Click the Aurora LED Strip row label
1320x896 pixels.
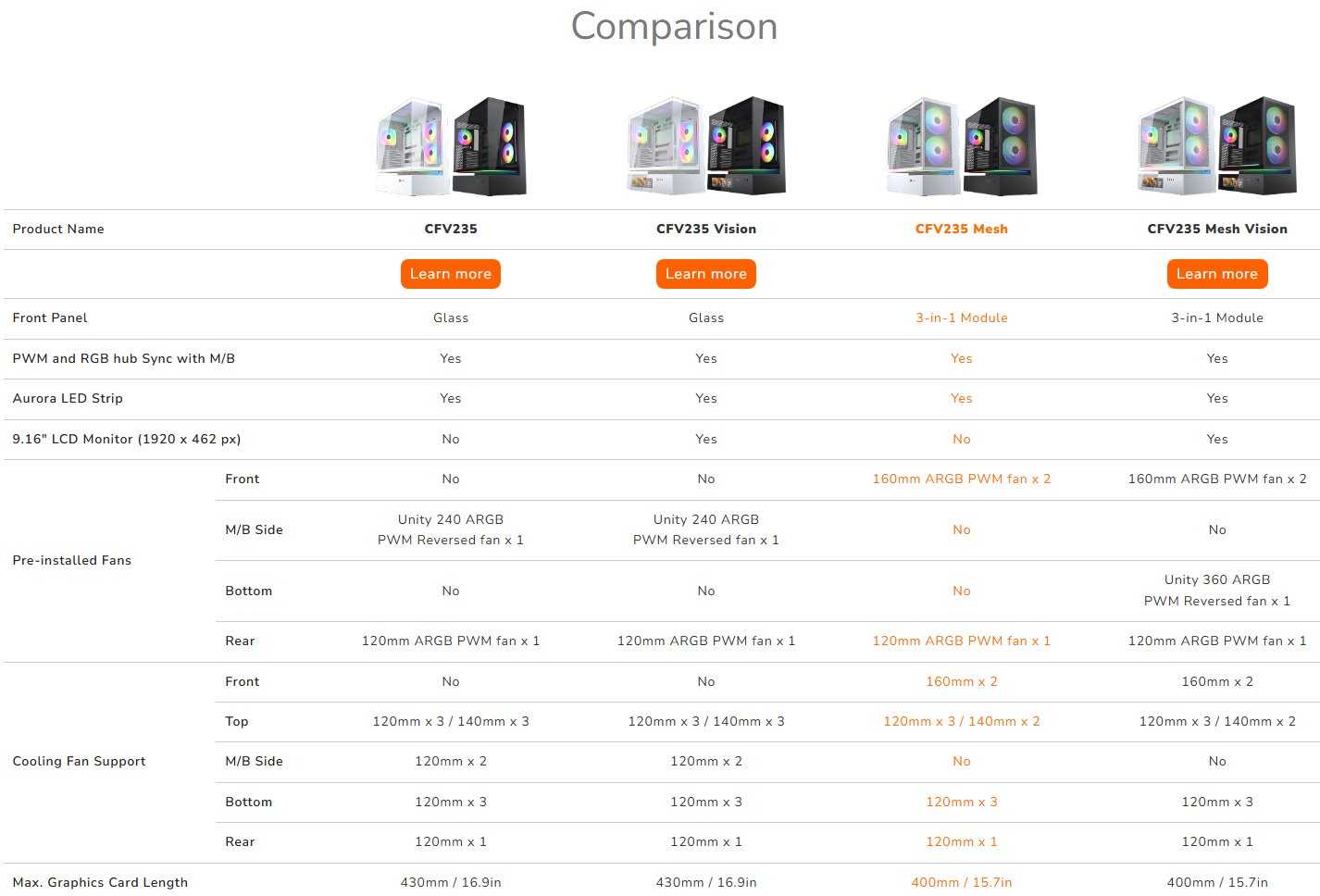tap(68, 398)
